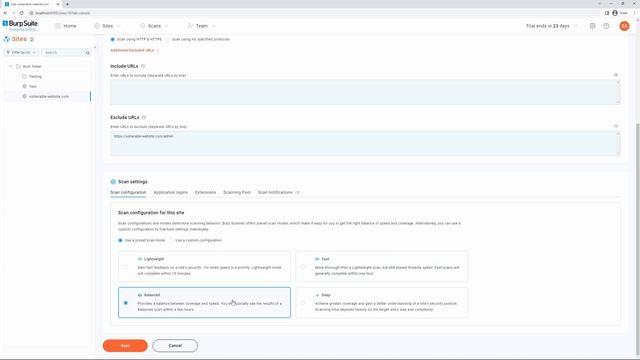Click the Balanced mode icon
This screenshot has height=360, width=640.
click(140, 295)
